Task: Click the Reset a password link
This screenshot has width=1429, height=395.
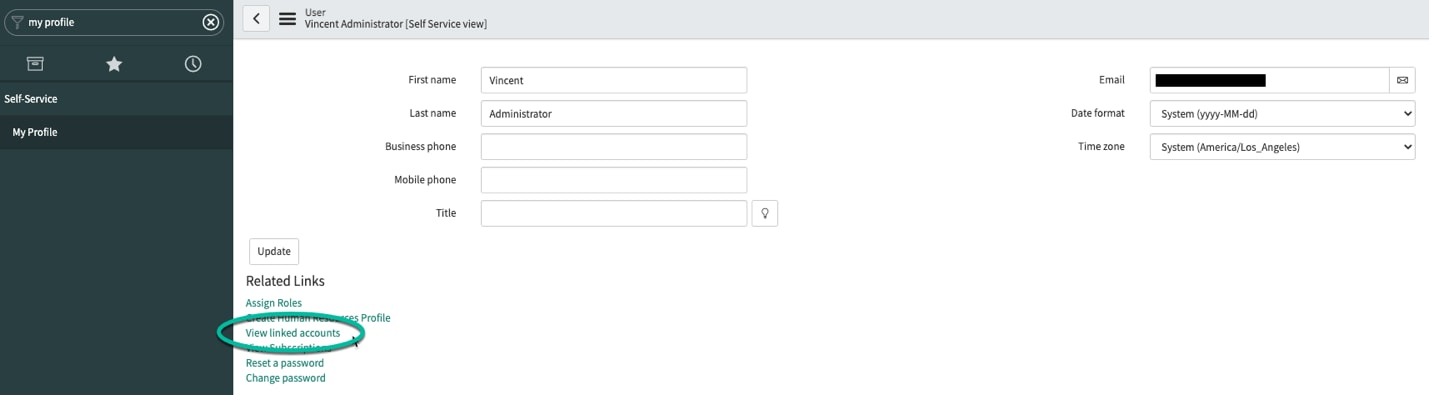Action: (x=285, y=363)
